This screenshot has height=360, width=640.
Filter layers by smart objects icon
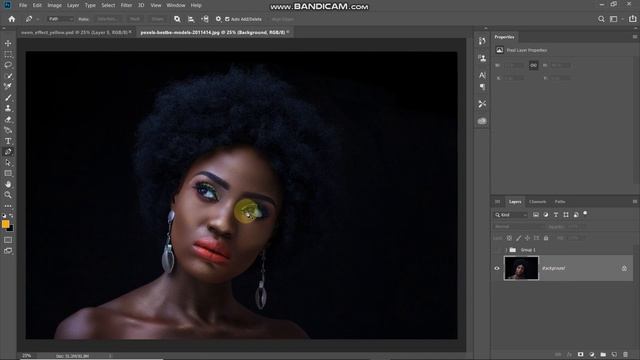(x=576, y=215)
